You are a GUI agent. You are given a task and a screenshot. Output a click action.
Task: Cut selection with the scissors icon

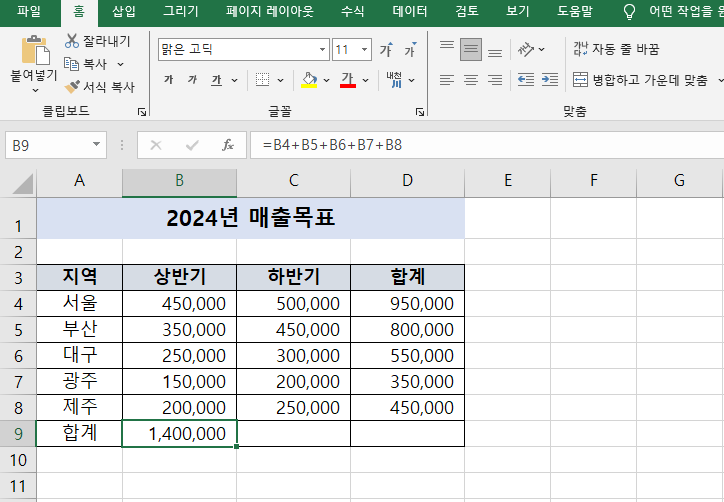(72, 41)
